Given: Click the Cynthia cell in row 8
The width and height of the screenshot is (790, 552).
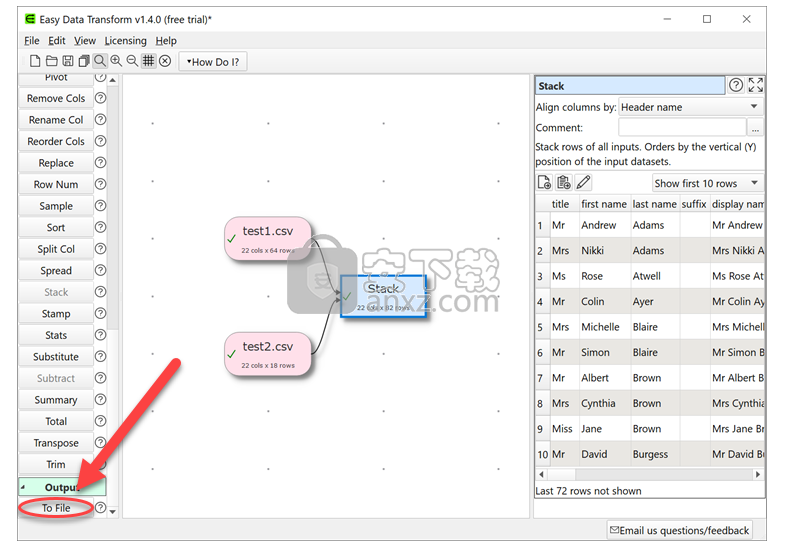Looking at the screenshot, I should (604, 403).
